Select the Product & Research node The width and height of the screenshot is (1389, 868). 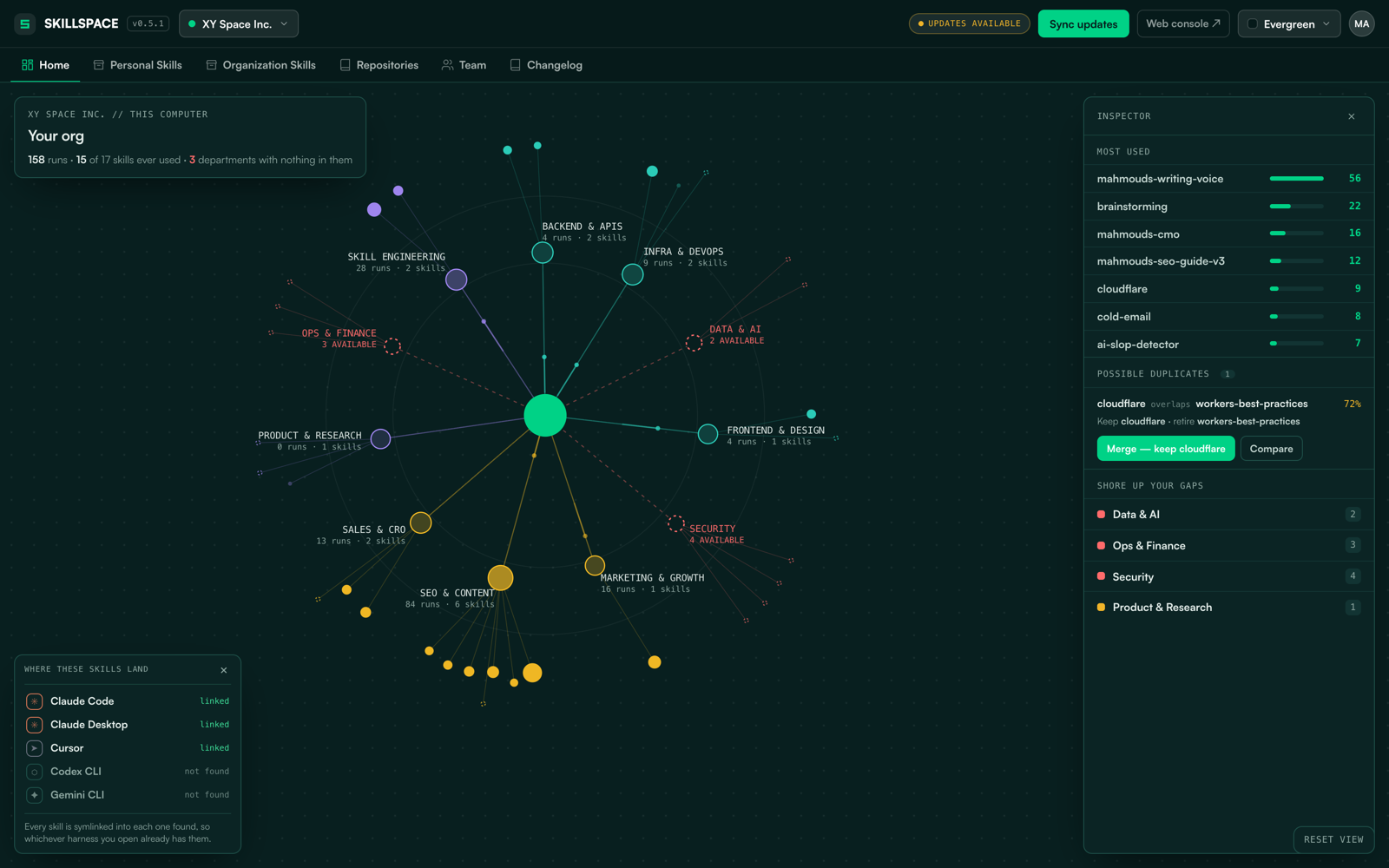tap(380, 439)
